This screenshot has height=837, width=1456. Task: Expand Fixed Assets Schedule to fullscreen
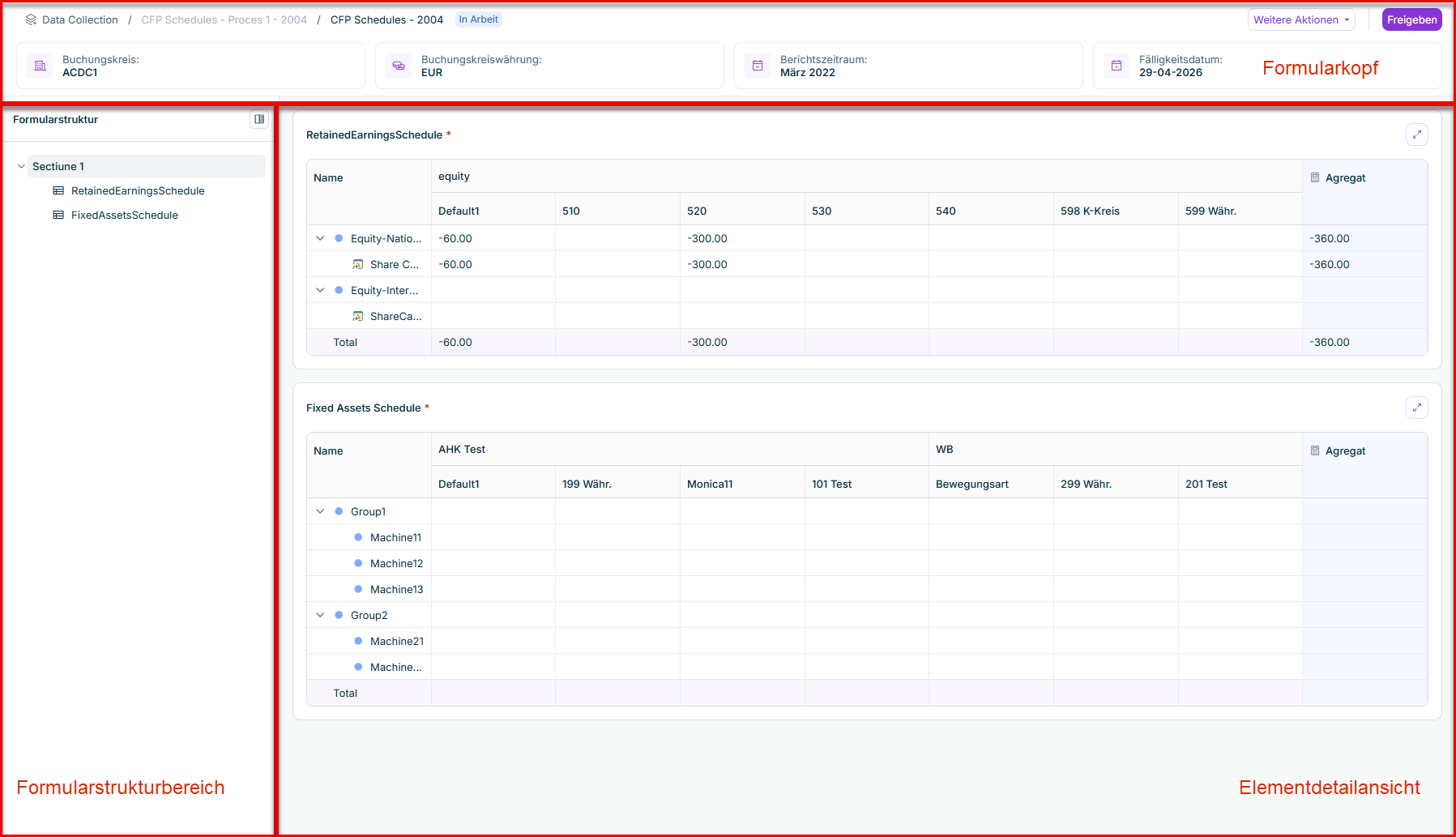pos(1416,408)
